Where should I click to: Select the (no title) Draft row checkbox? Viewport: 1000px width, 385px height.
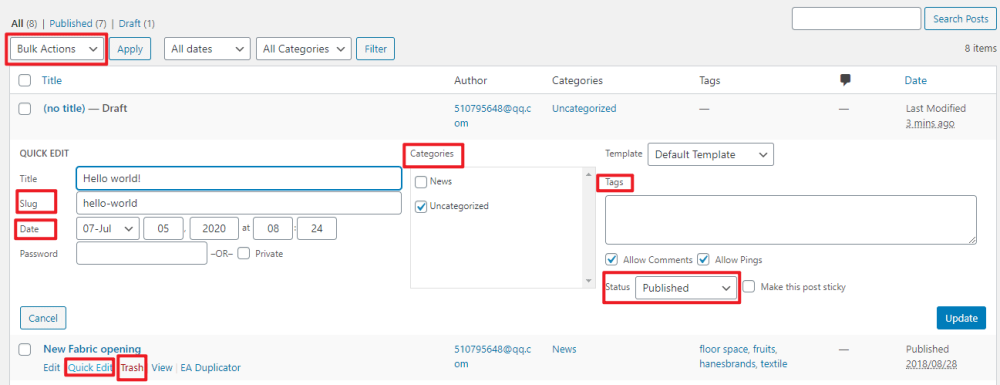point(25,109)
